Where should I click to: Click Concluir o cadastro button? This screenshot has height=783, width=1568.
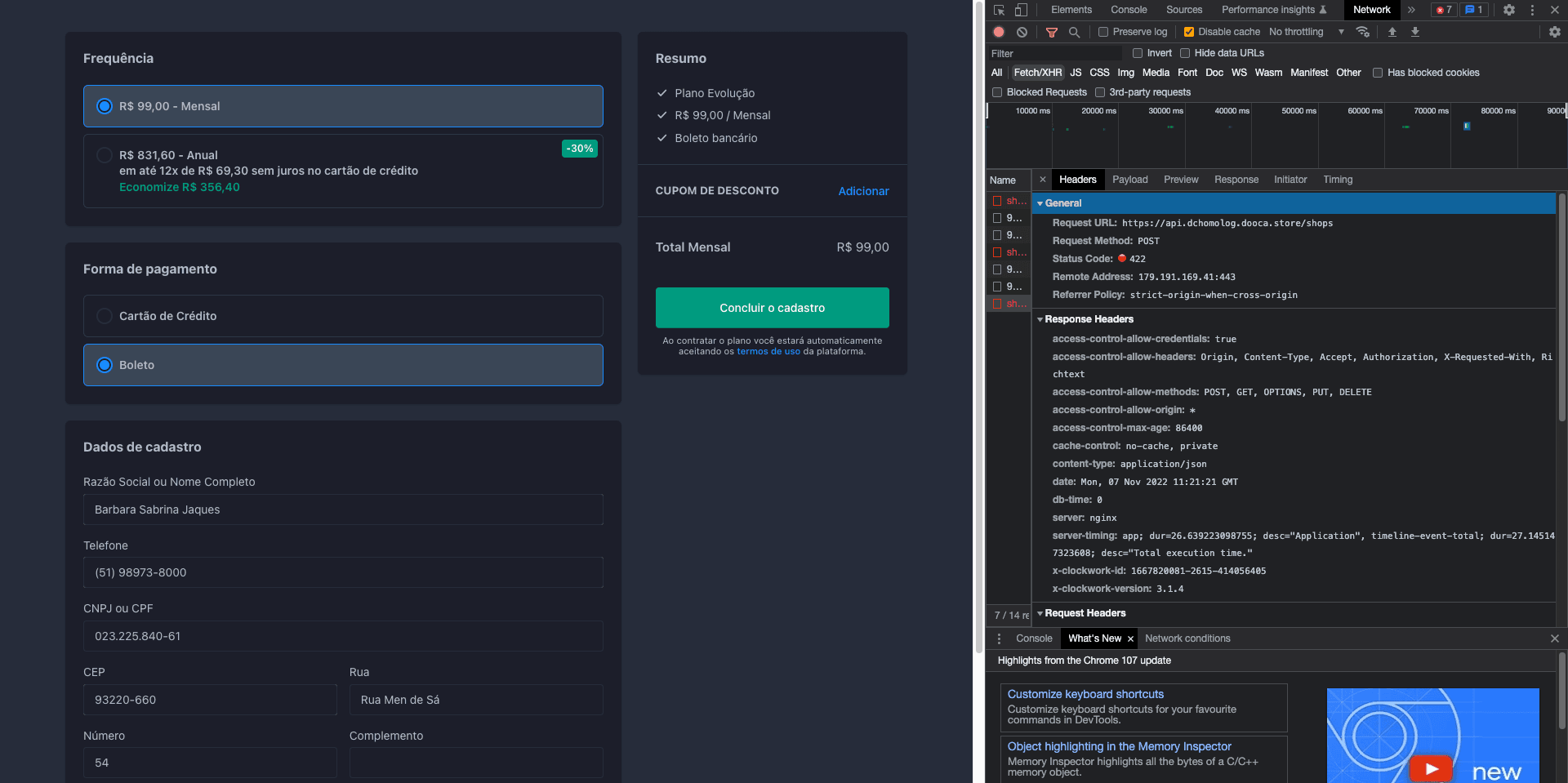[772, 308]
